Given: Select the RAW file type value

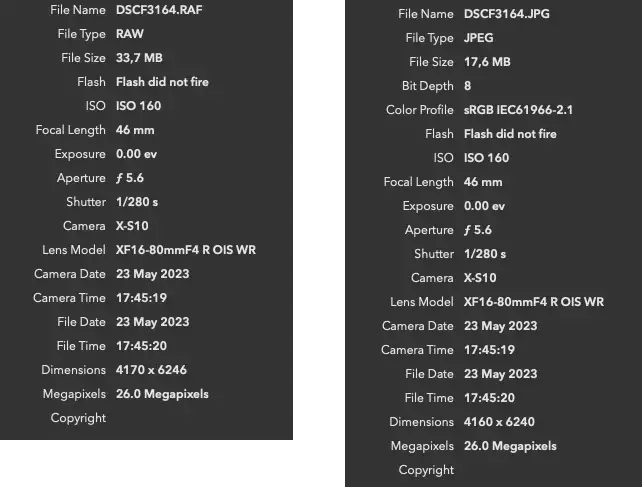Looking at the screenshot, I should [x=130, y=34].
